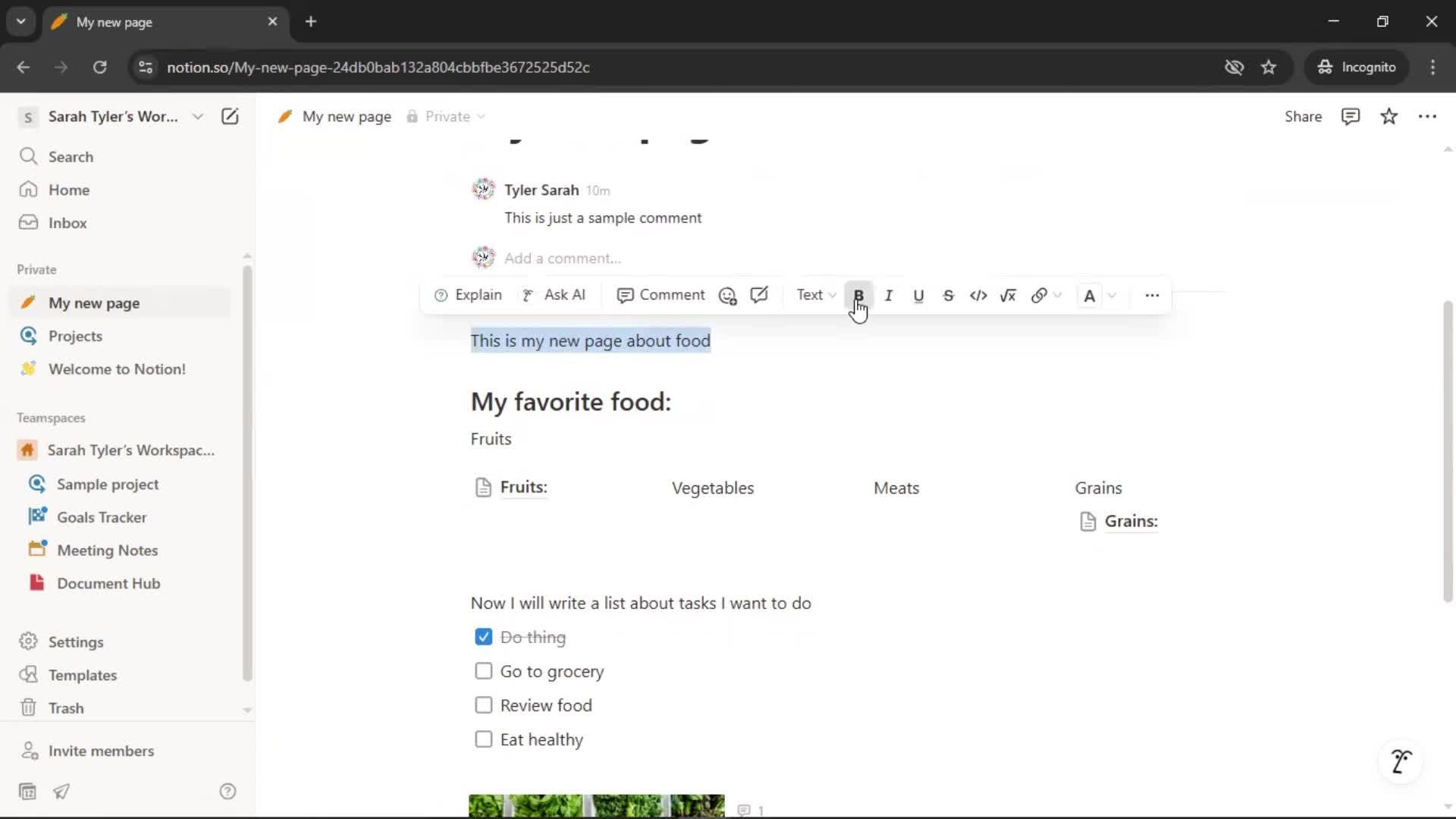Screen dimensions: 1456x819
Task: Open Document Hub page
Action: pos(121,583)
